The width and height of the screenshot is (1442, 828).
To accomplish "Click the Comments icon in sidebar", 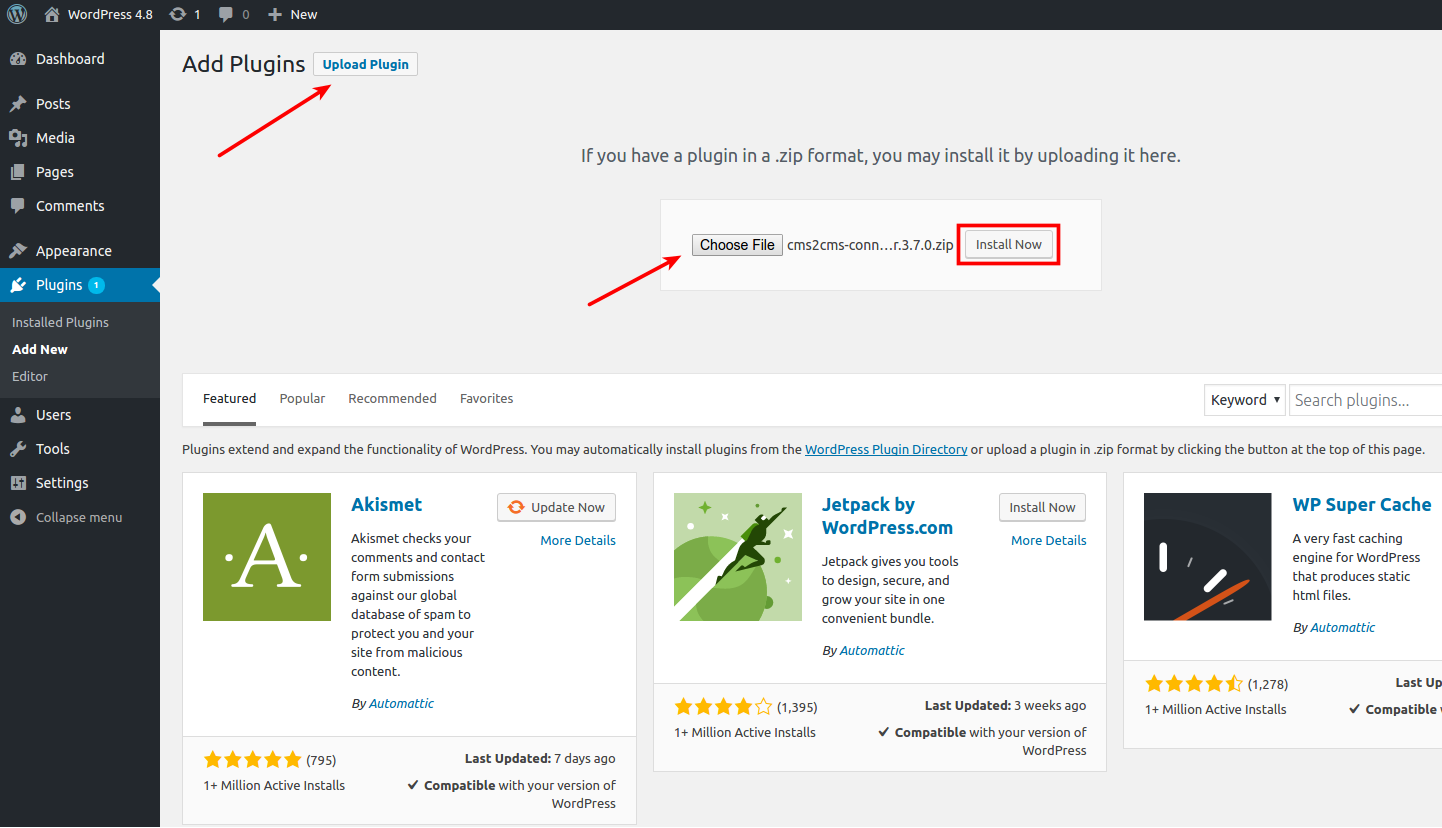I will 18,206.
